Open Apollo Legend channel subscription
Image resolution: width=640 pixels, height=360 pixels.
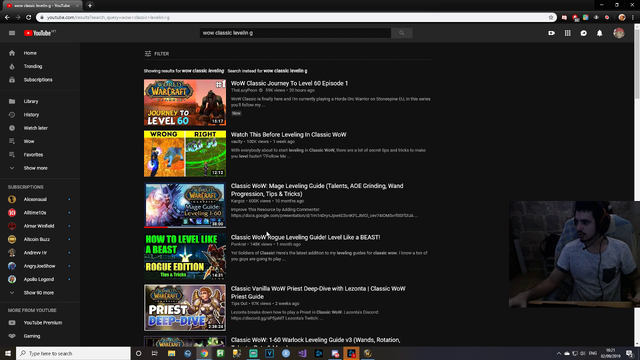point(40,279)
